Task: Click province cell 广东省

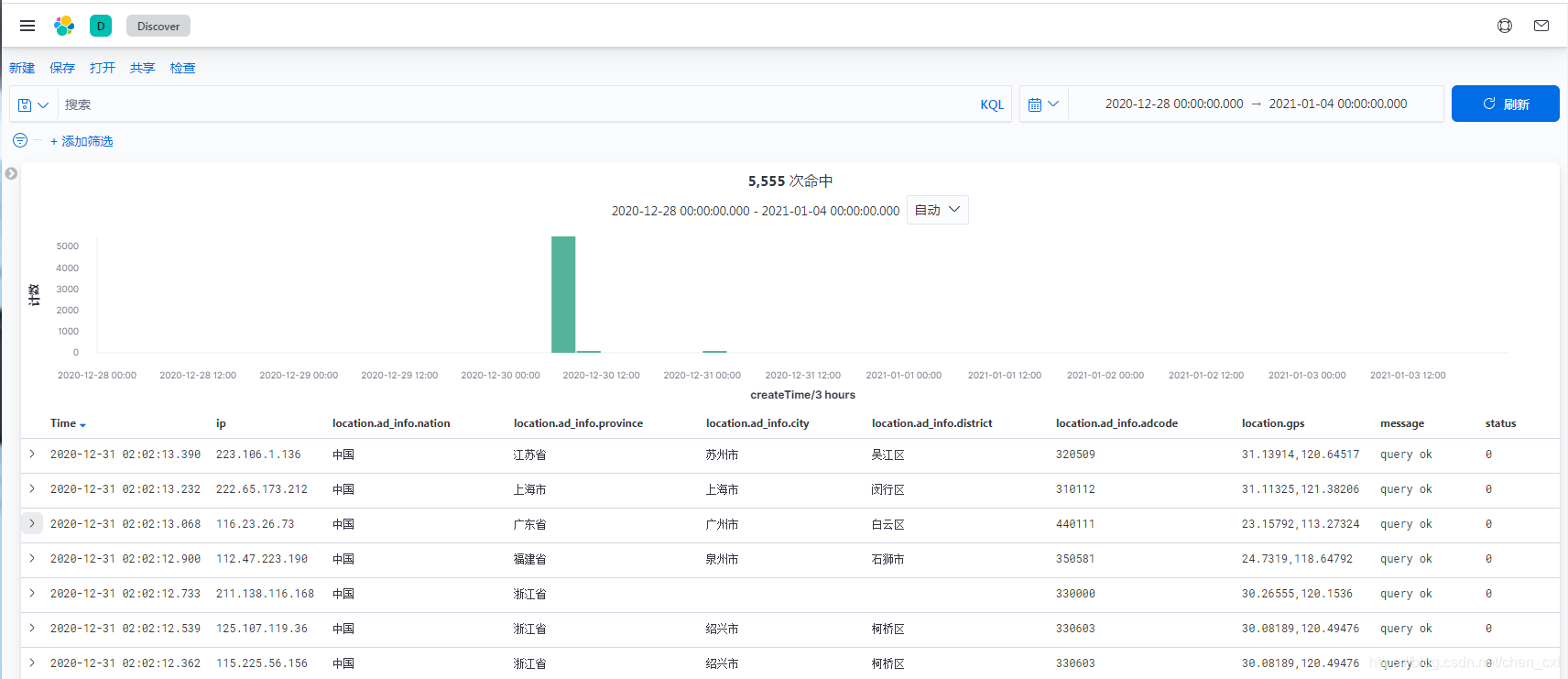Action: (529, 524)
